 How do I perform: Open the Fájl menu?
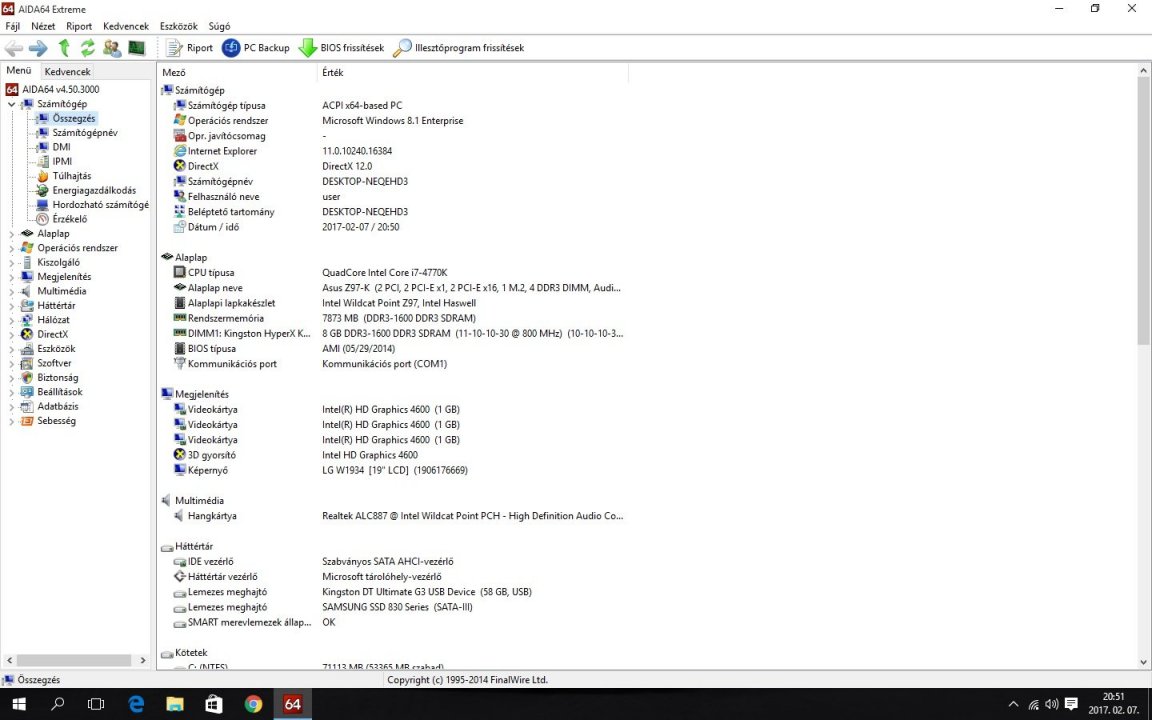tap(12, 26)
